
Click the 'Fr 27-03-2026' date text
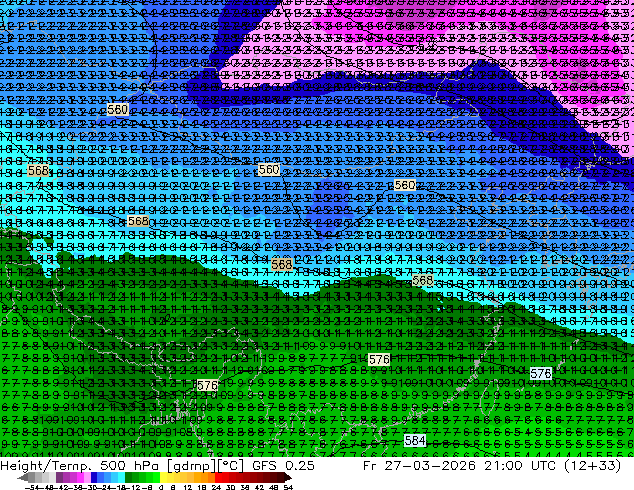(x=419, y=465)
